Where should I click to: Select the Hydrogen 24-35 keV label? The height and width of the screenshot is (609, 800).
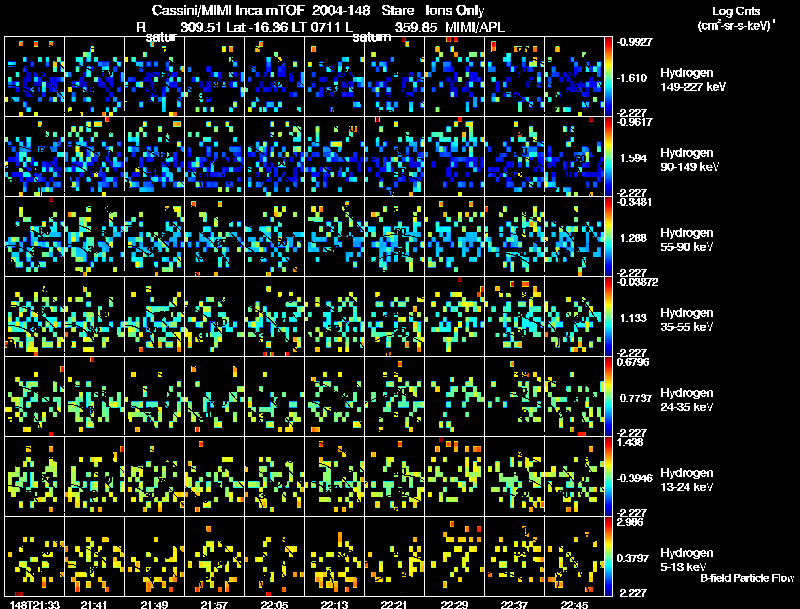(687, 399)
